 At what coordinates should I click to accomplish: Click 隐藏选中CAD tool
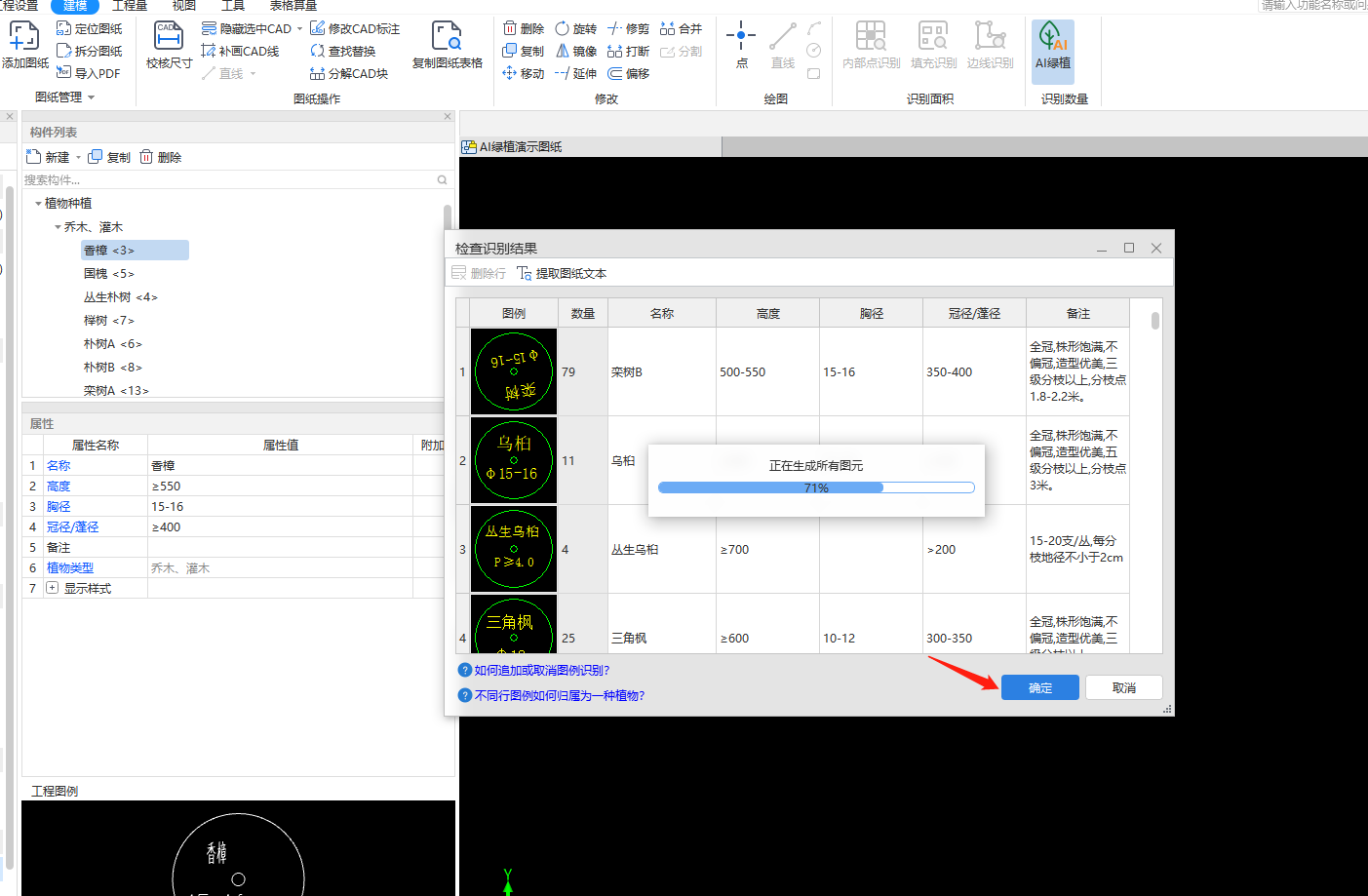pyautogui.click(x=247, y=28)
